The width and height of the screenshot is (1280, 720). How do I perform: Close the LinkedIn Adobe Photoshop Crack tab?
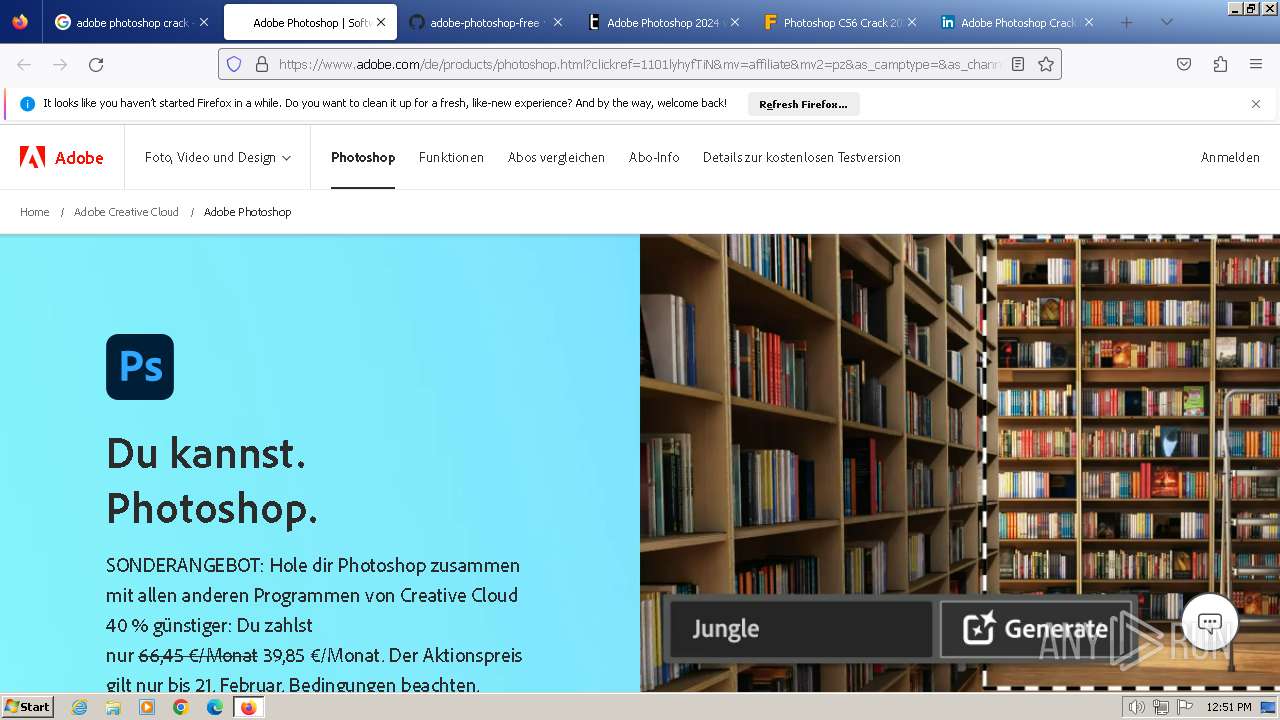click(1088, 22)
